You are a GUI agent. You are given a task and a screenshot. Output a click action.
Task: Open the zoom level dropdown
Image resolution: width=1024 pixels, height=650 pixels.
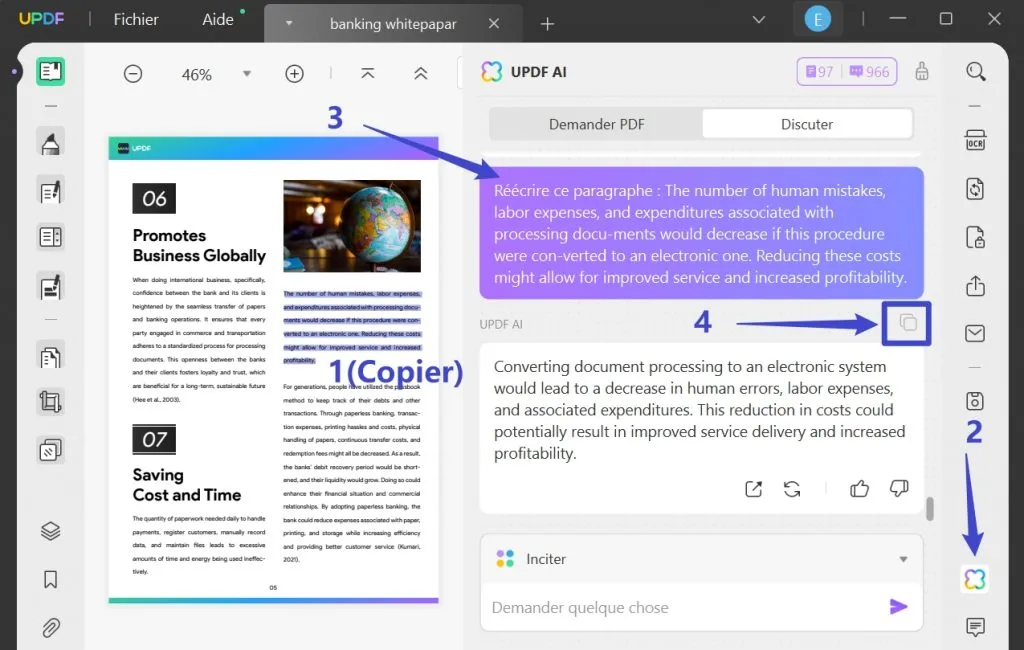(x=247, y=74)
